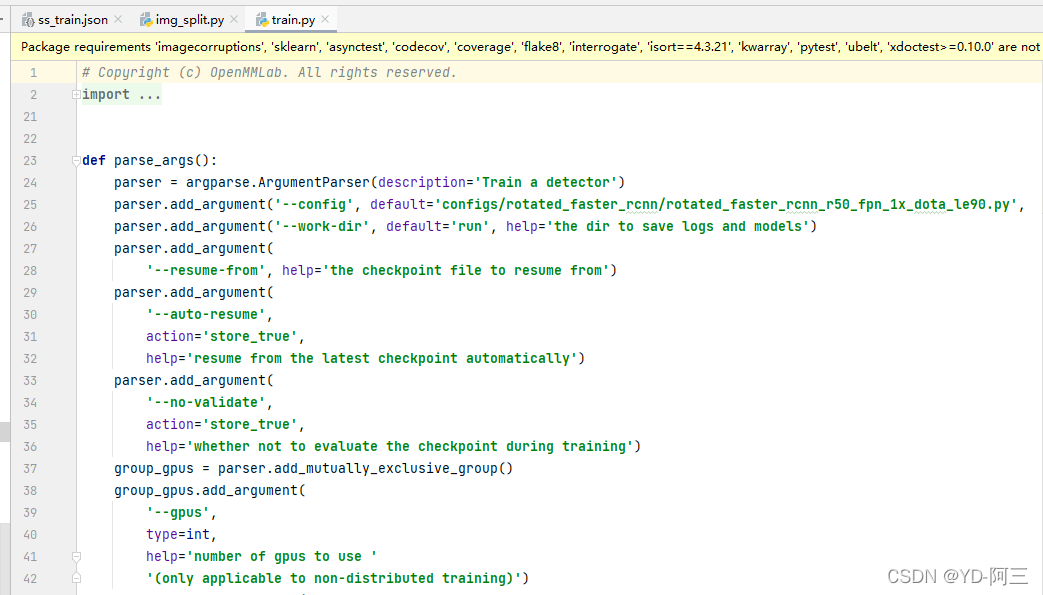This screenshot has height=595, width=1043.
Task: Click 'whether not to evaluate the checkpoint' string
Action: pyautogui.click(x=410, y=446)
